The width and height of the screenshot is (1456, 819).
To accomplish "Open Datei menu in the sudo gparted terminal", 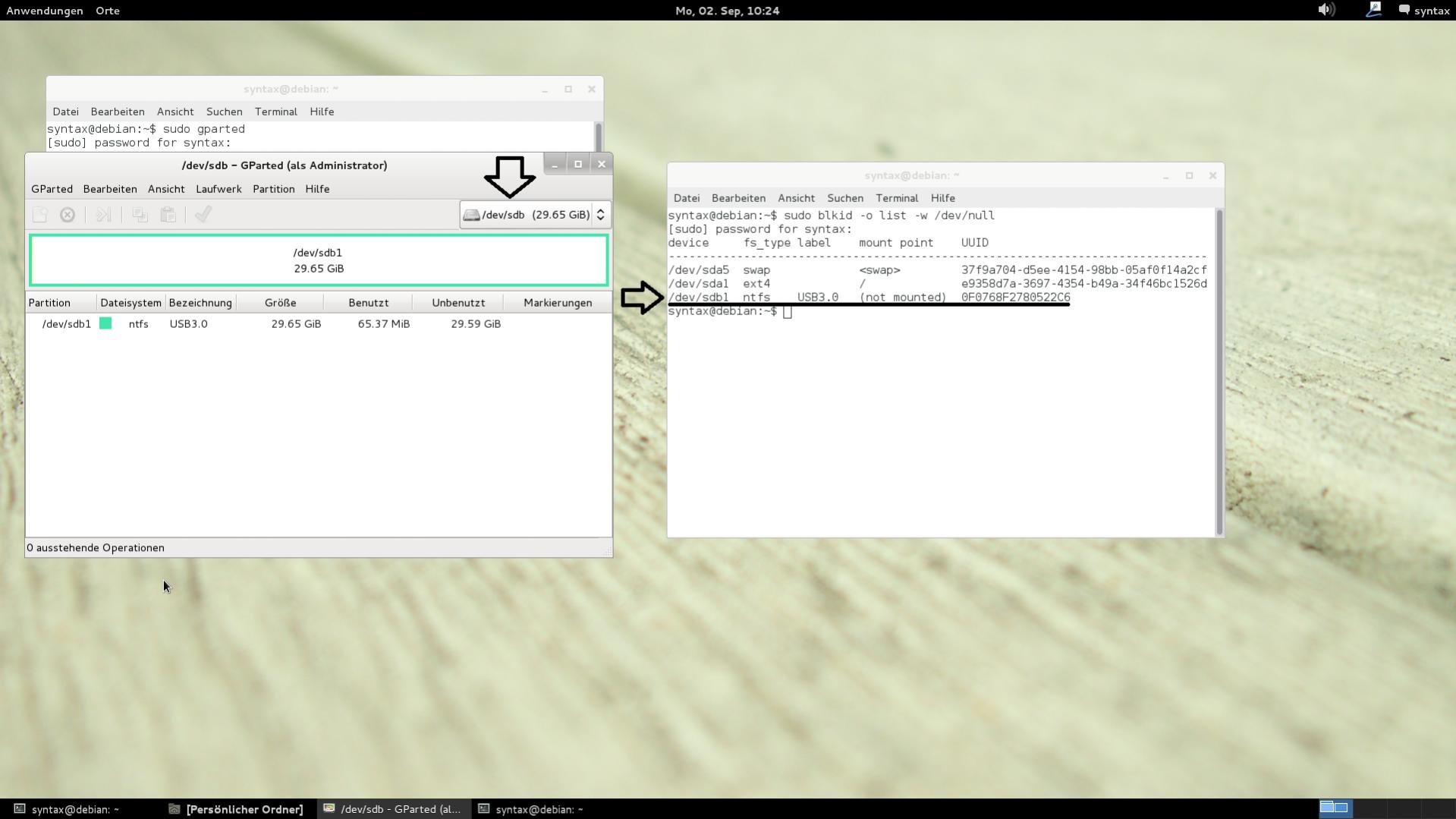I will tap(66, 112).
